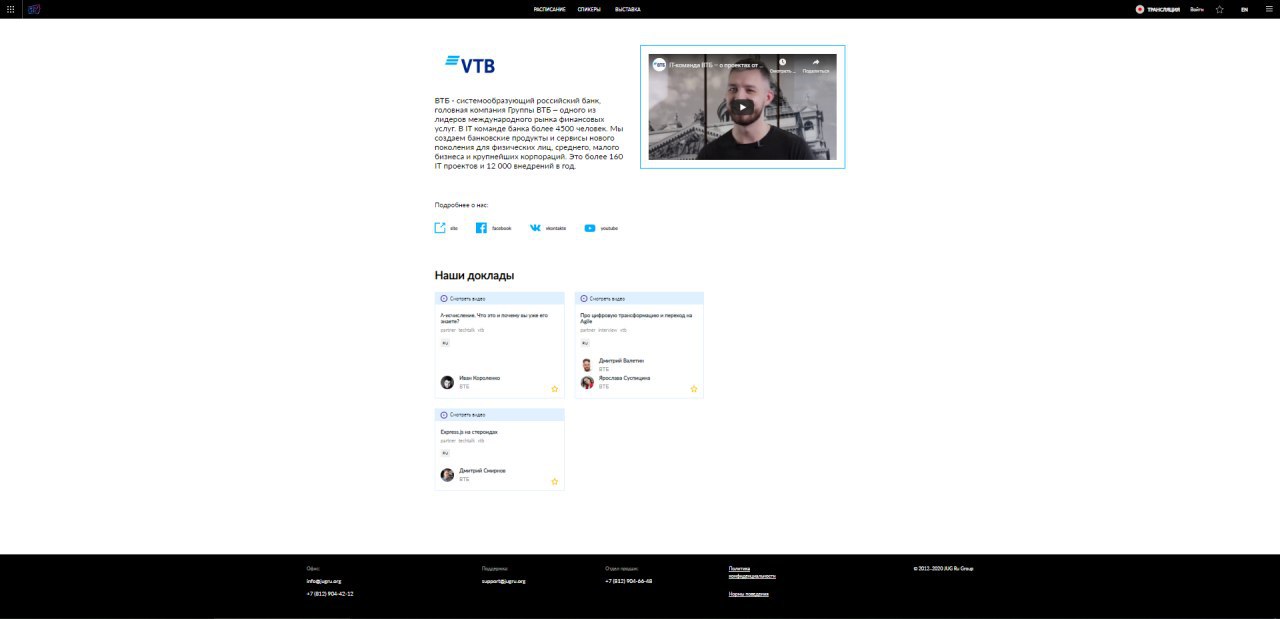
Task: Favorite the Agile transformation talk star
Action: (694, 388)
